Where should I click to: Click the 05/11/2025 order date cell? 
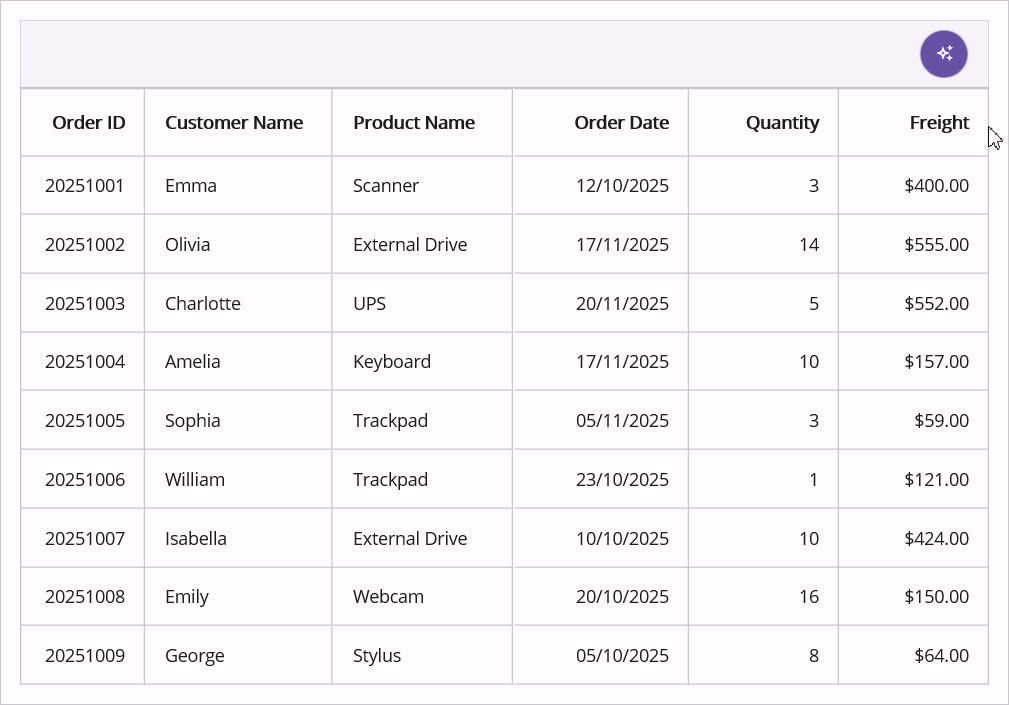(x=622, y=421)
